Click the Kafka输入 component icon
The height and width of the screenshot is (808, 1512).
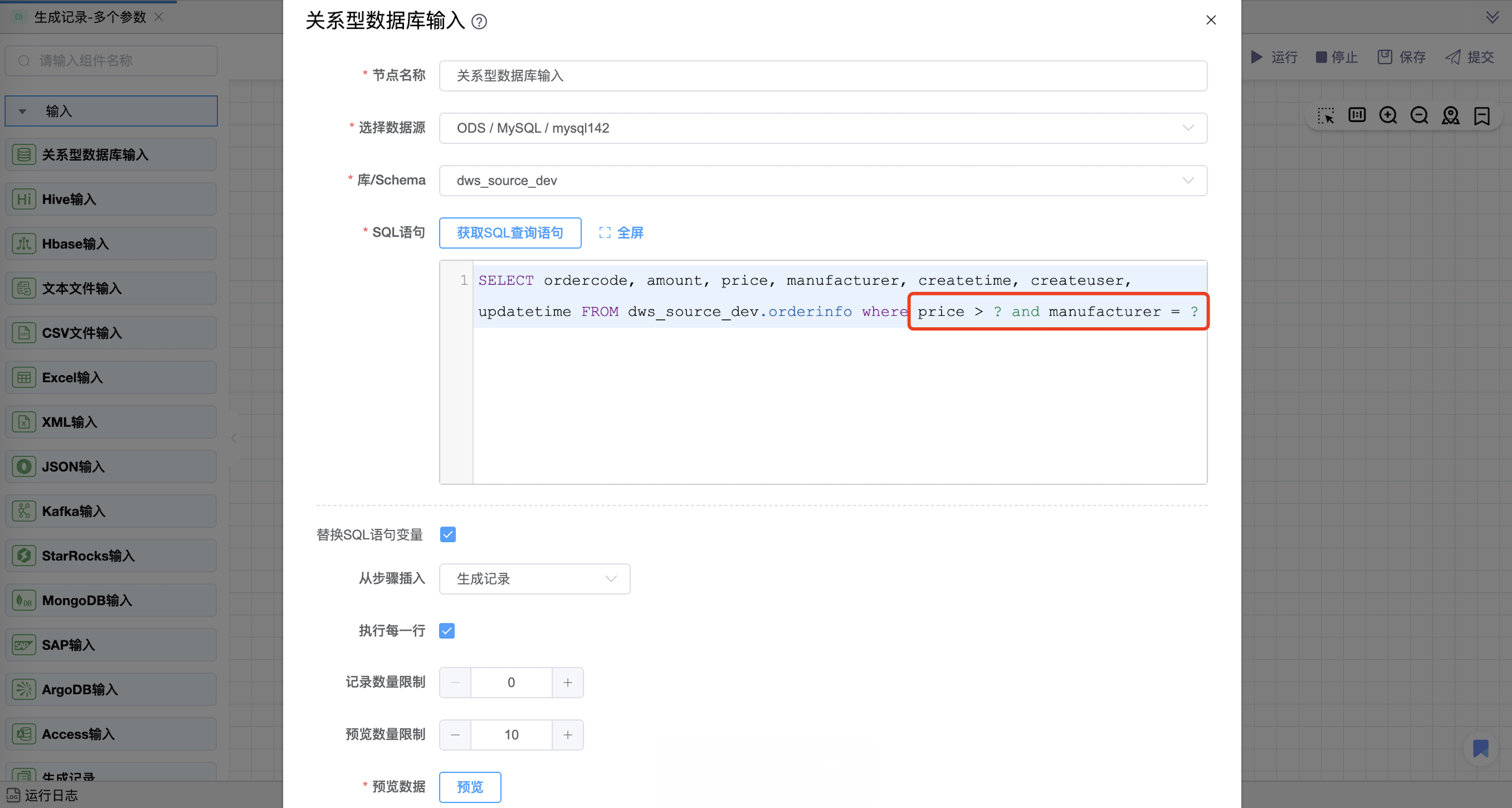[x=24, y=511]
